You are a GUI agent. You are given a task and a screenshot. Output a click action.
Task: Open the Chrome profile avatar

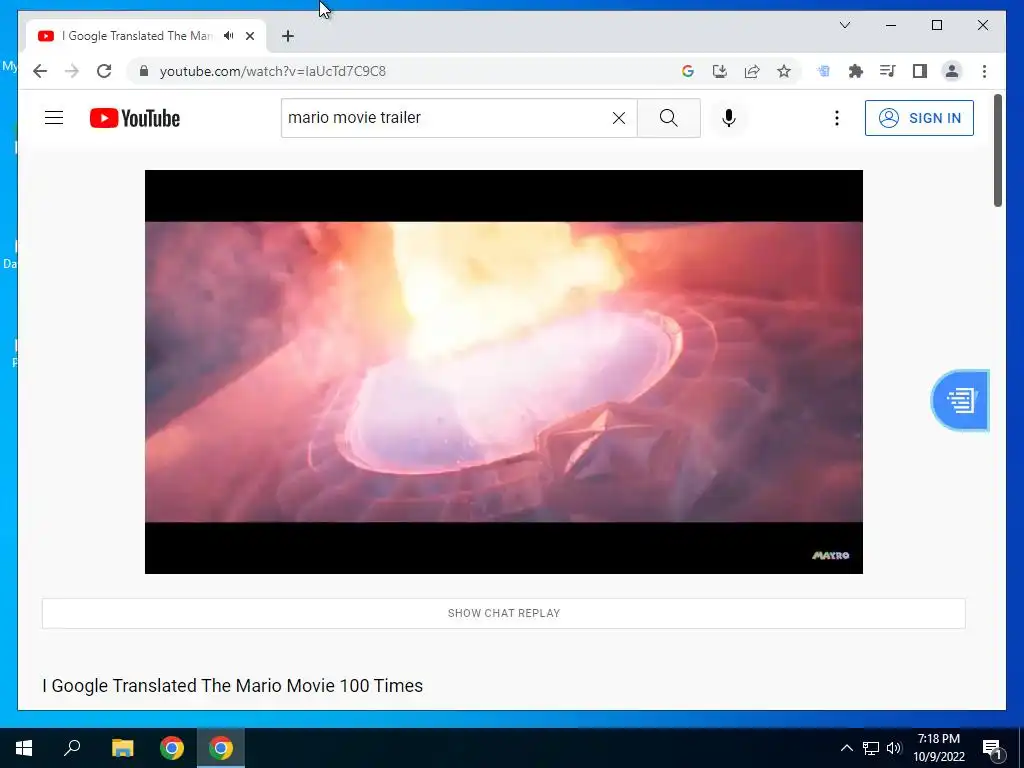pyautogui.click(x=952, y=71)
